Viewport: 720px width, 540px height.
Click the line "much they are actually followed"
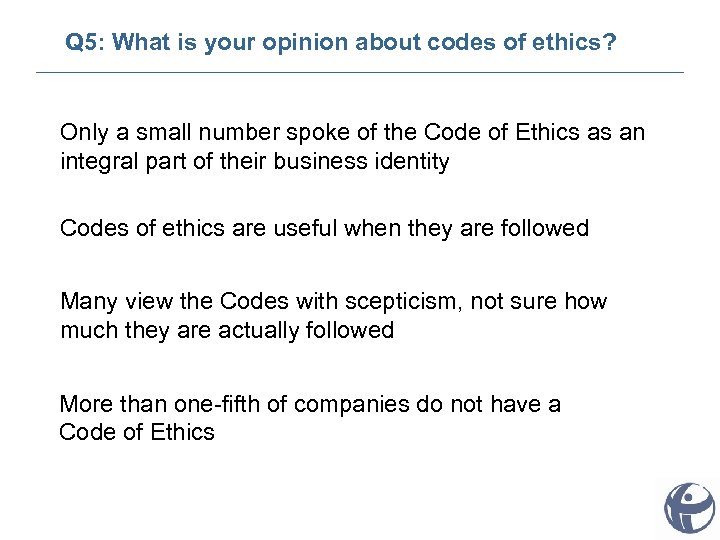pos(227,330)
